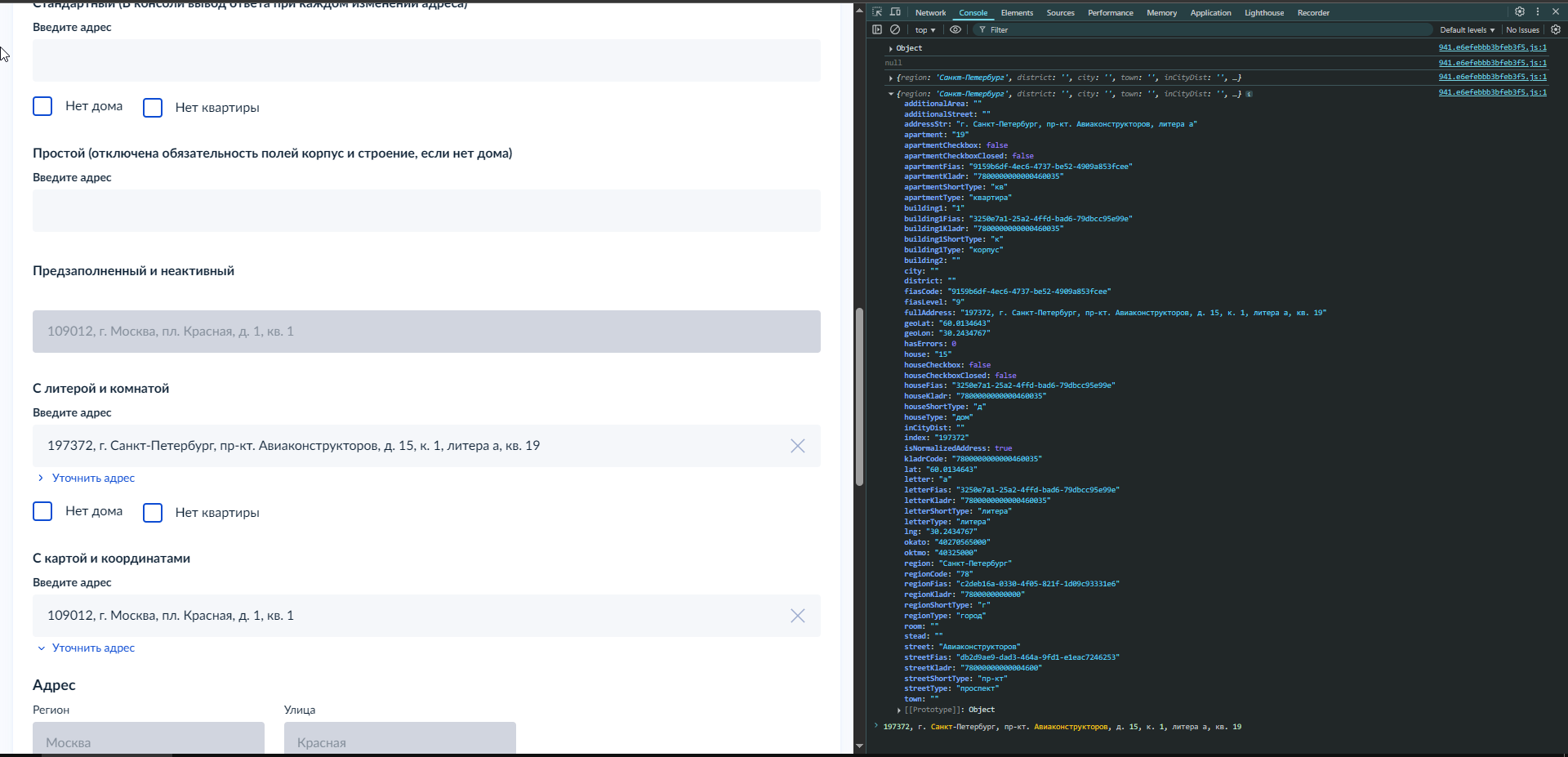Image resolution: width=1568 pixels, height=757 pixels.
Task: Expand the 'Object' console entry
Action: click(x=891, y=48)
